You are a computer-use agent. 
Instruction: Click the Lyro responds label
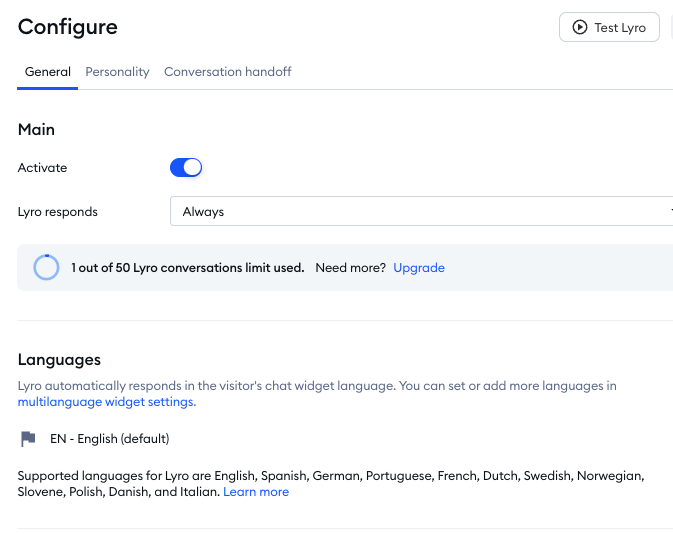coord(58,212)
